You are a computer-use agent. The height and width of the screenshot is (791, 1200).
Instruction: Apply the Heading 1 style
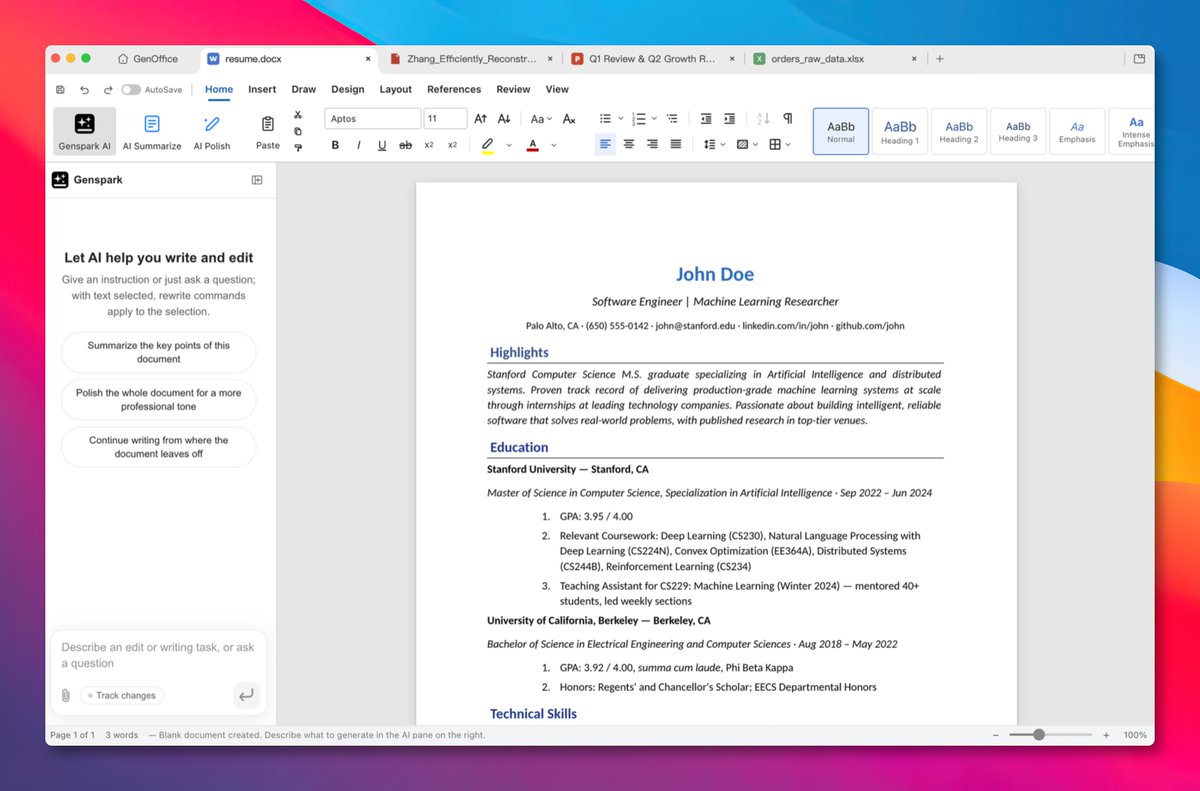pyautogui.click(x=900, y=131)
